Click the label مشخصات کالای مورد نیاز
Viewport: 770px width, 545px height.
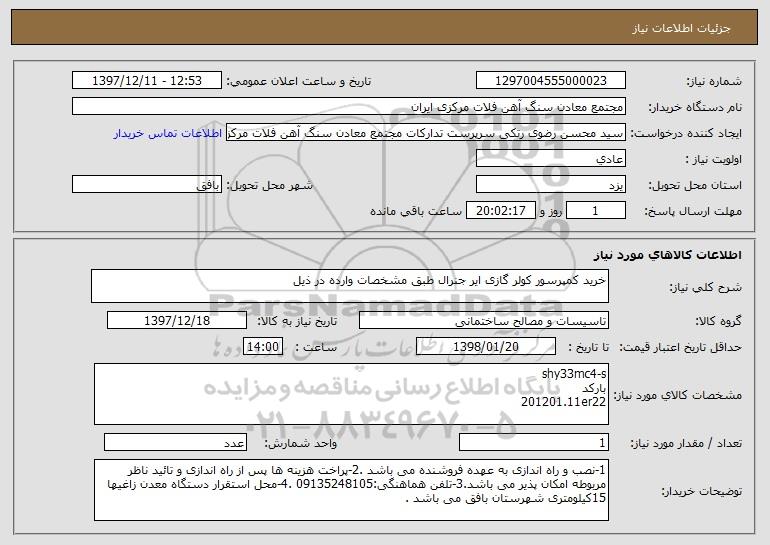680,395
